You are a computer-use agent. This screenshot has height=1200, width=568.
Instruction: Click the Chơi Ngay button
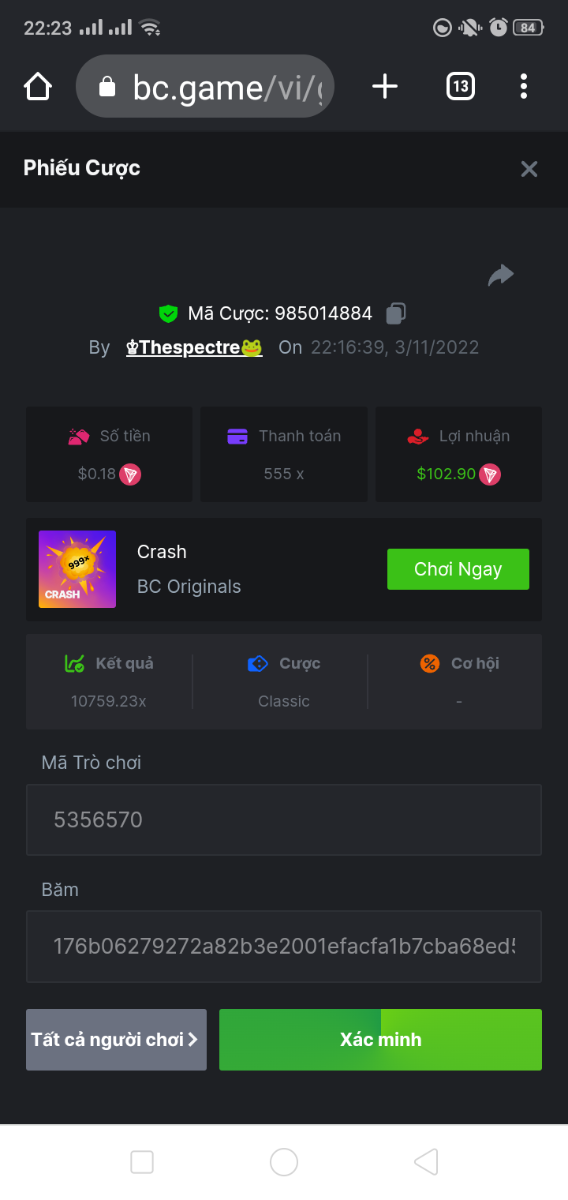pos(458,569)
